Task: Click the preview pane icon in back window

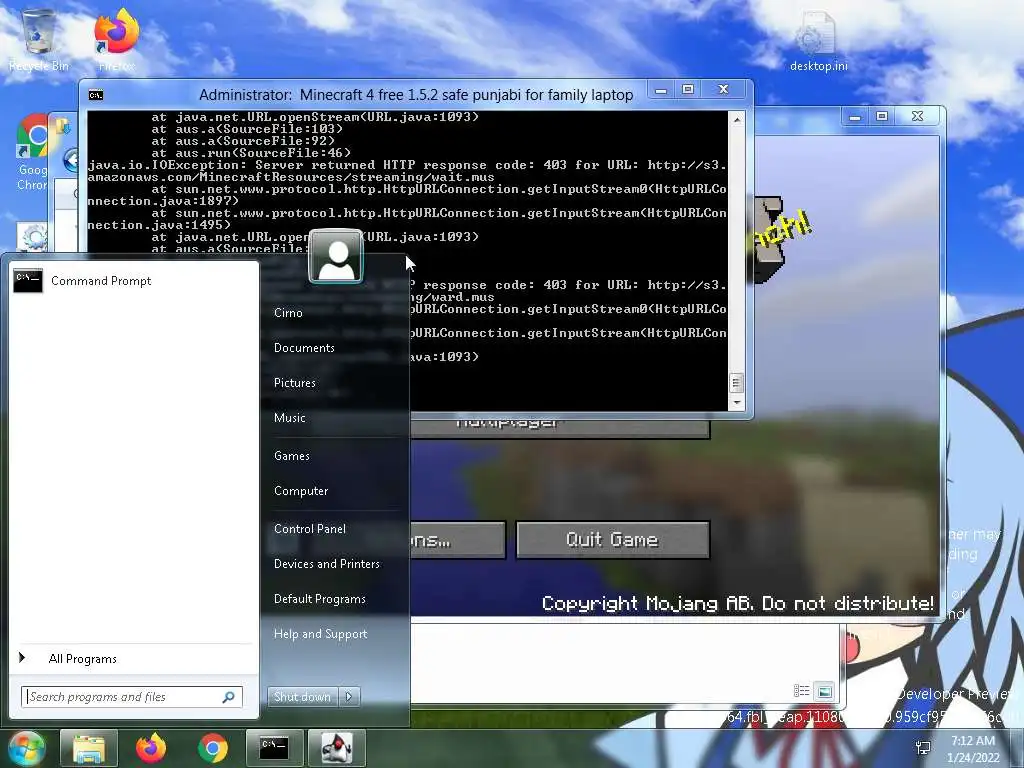Action: tap(824, 691)
